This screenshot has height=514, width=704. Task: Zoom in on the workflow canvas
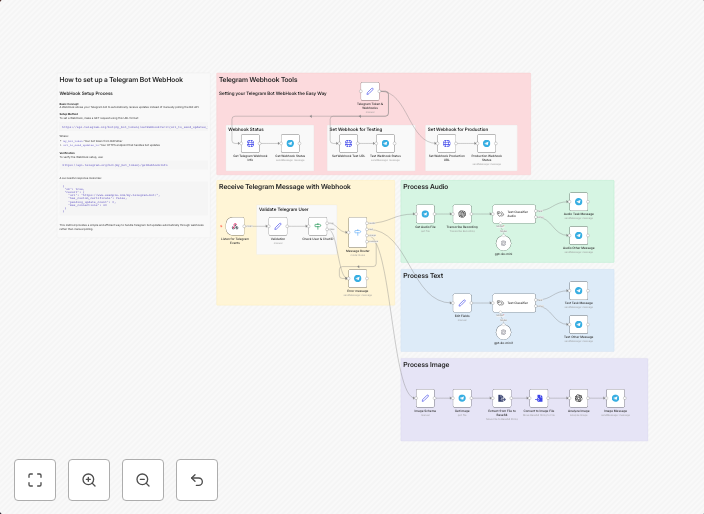(x=89, y=480)
